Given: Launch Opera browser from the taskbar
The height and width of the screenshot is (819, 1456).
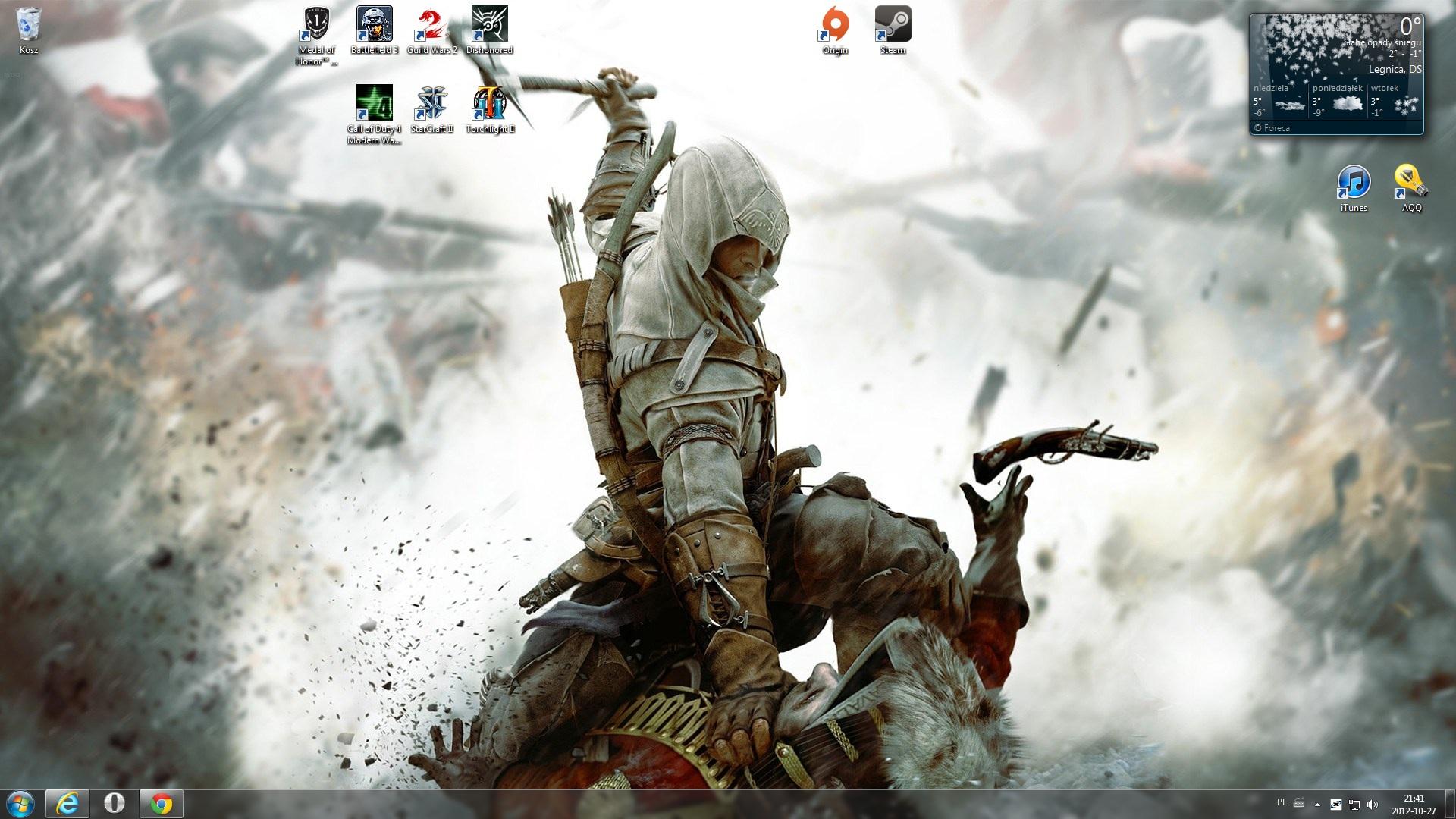Looking at the screenshot, I should (x=115, y=804).
